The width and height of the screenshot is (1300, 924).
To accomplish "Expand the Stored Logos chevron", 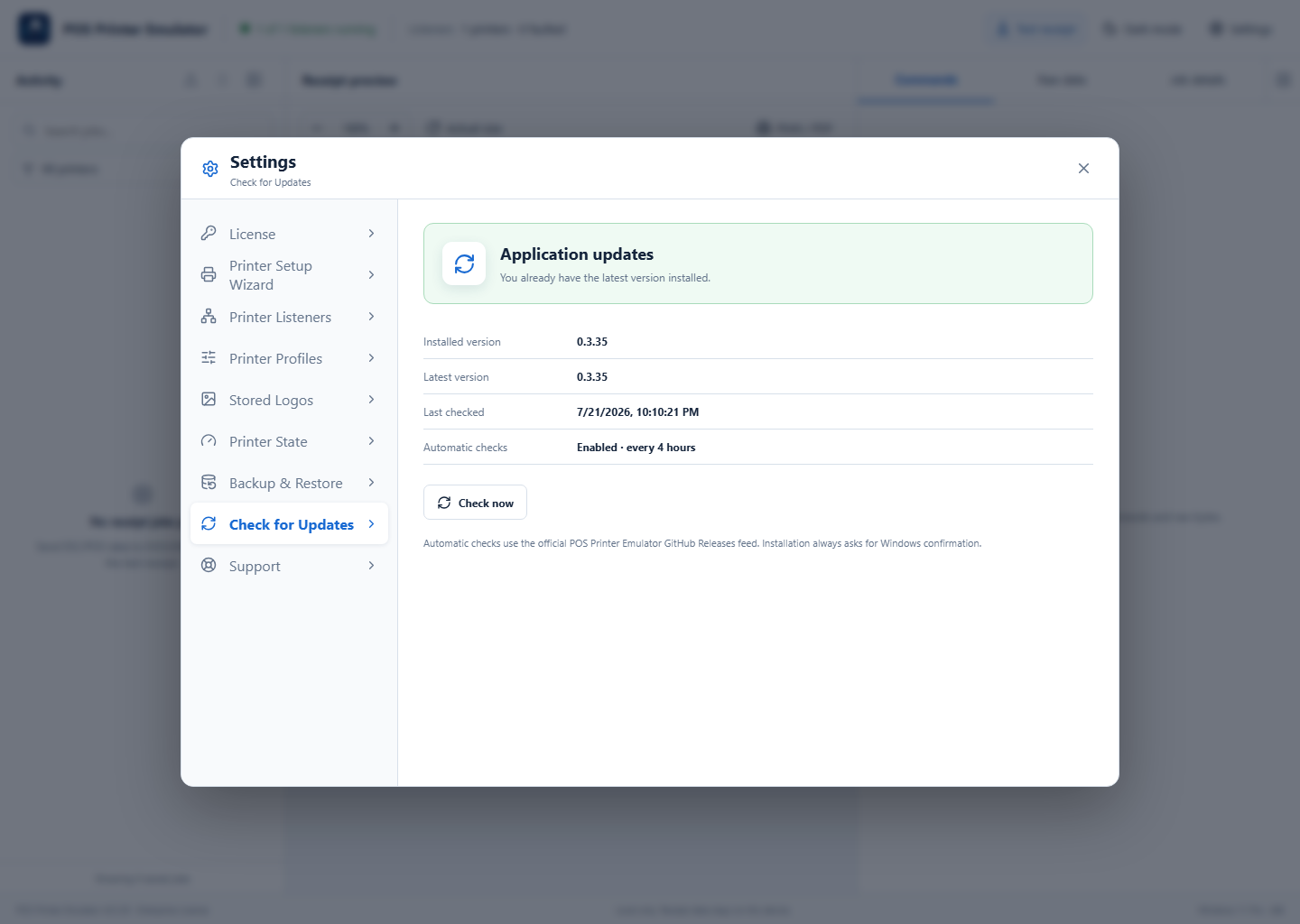I will coord(371,400).
